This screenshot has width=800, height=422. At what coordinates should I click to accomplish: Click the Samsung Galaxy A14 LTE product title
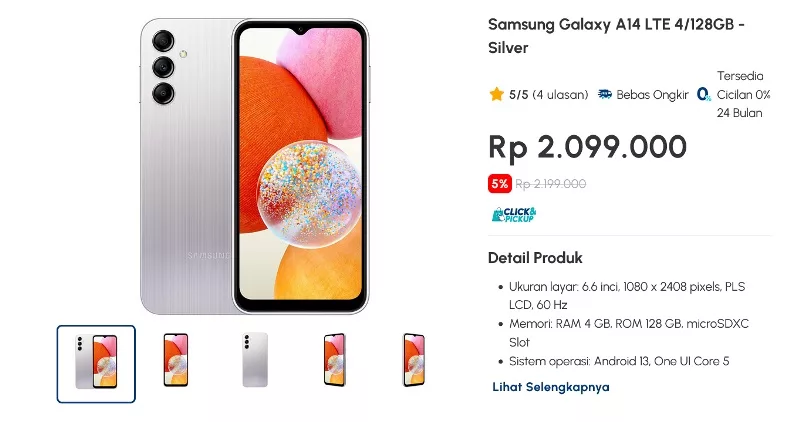[x=616, y=36]
